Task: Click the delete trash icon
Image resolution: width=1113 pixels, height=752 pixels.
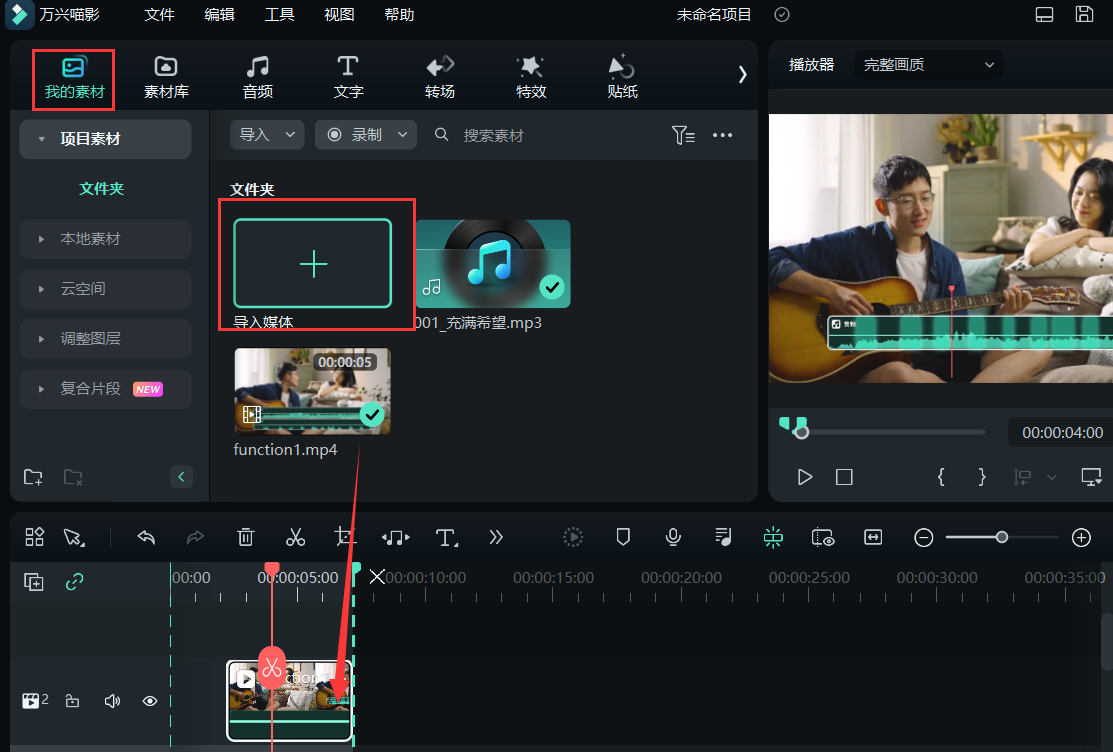Action: tap(245, 537)
